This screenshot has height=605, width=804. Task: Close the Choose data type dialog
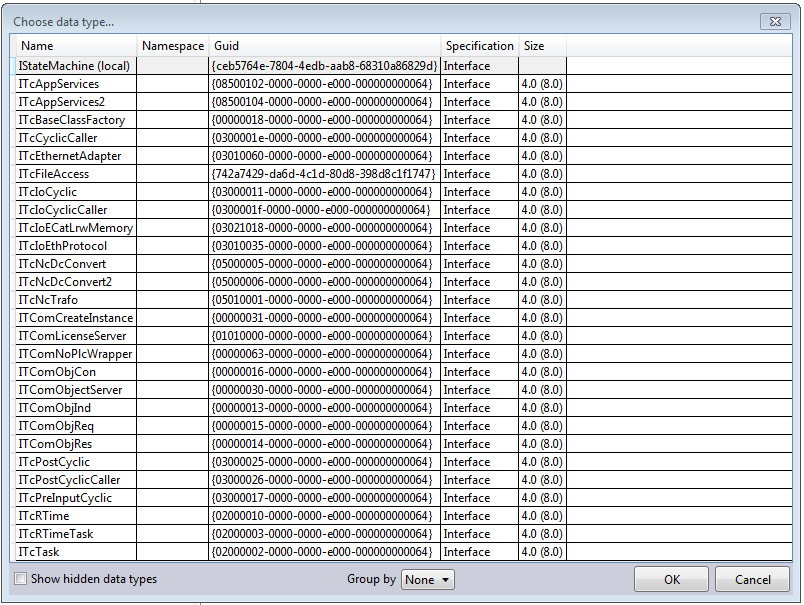pyautogui.click(x=775, y=22)
